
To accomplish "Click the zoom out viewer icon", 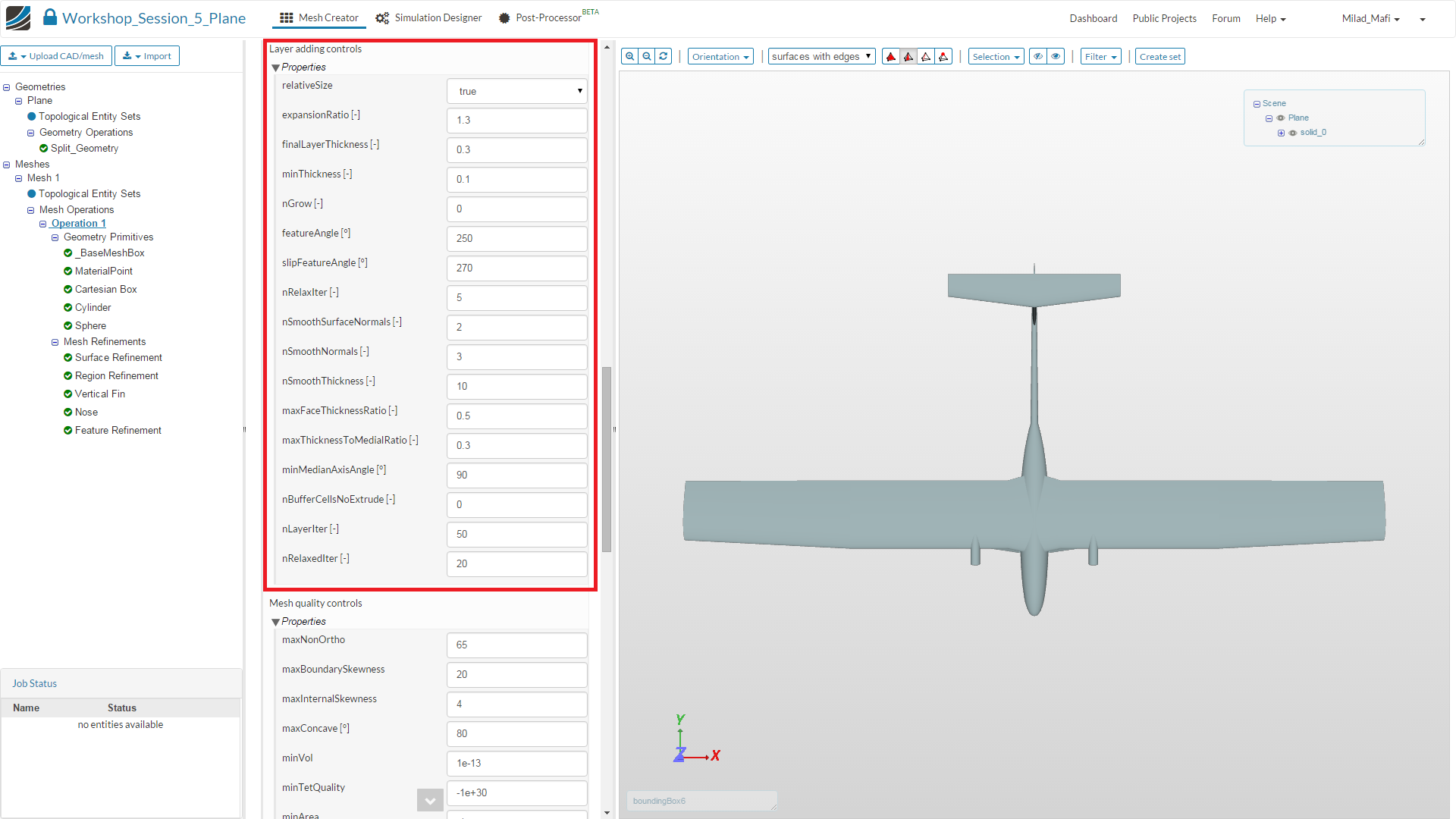I will (x=647, y=56).
